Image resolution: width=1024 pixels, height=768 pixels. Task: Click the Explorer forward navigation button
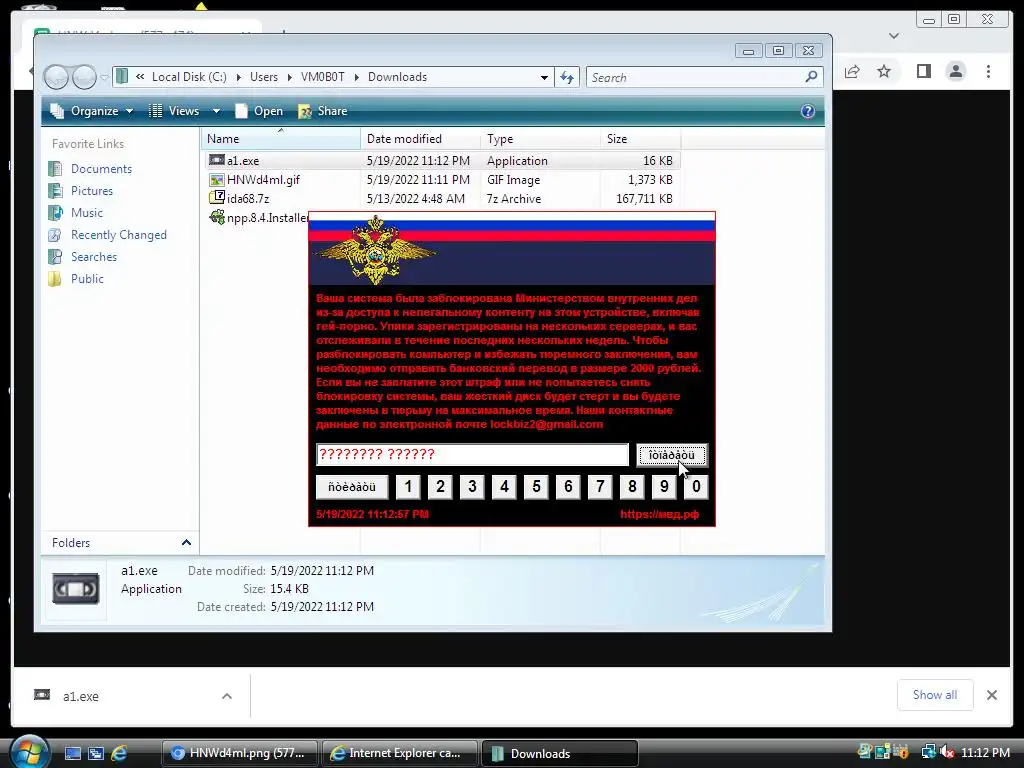(84, 78)
